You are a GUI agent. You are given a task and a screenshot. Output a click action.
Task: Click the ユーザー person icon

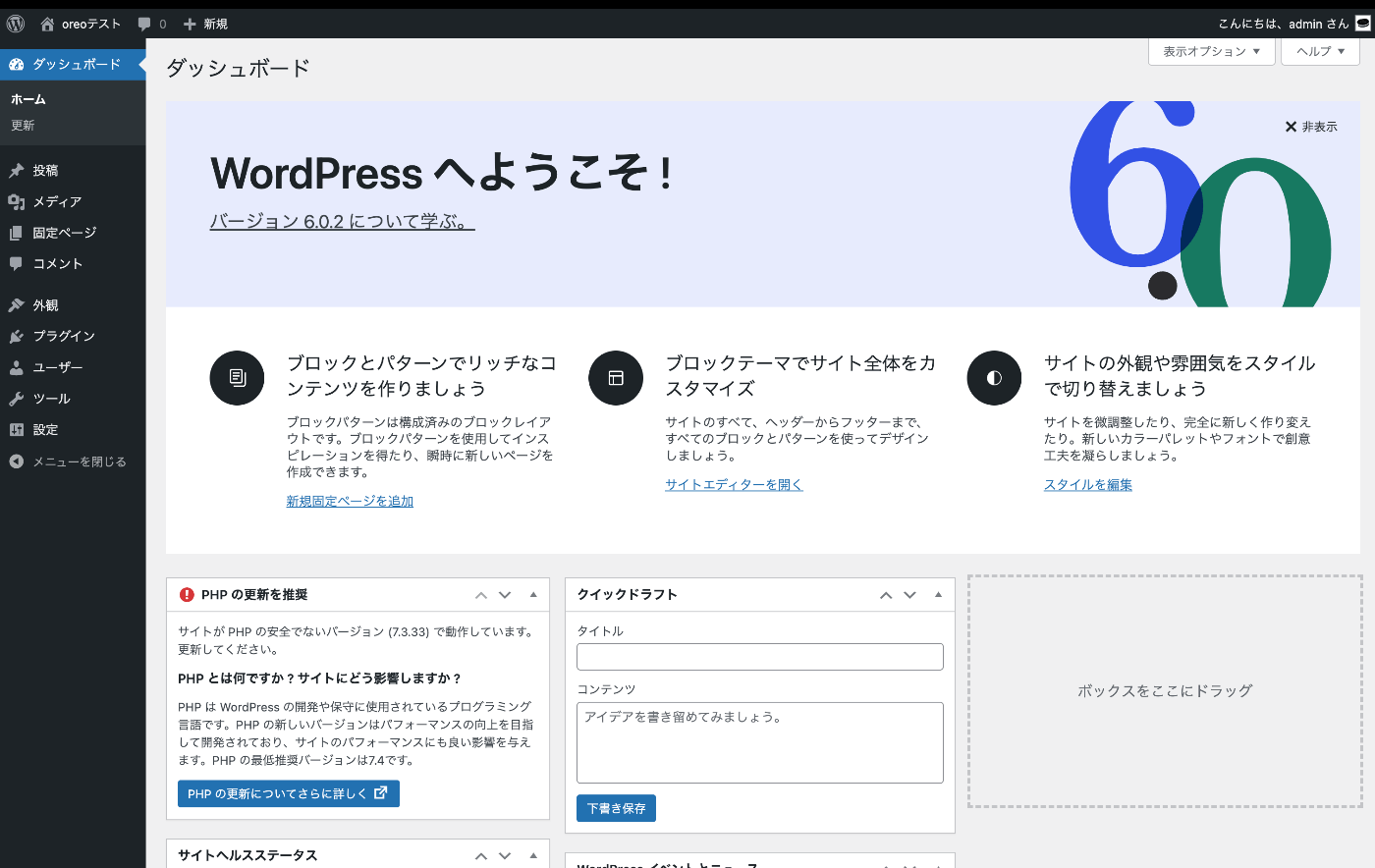click(16, 367)
